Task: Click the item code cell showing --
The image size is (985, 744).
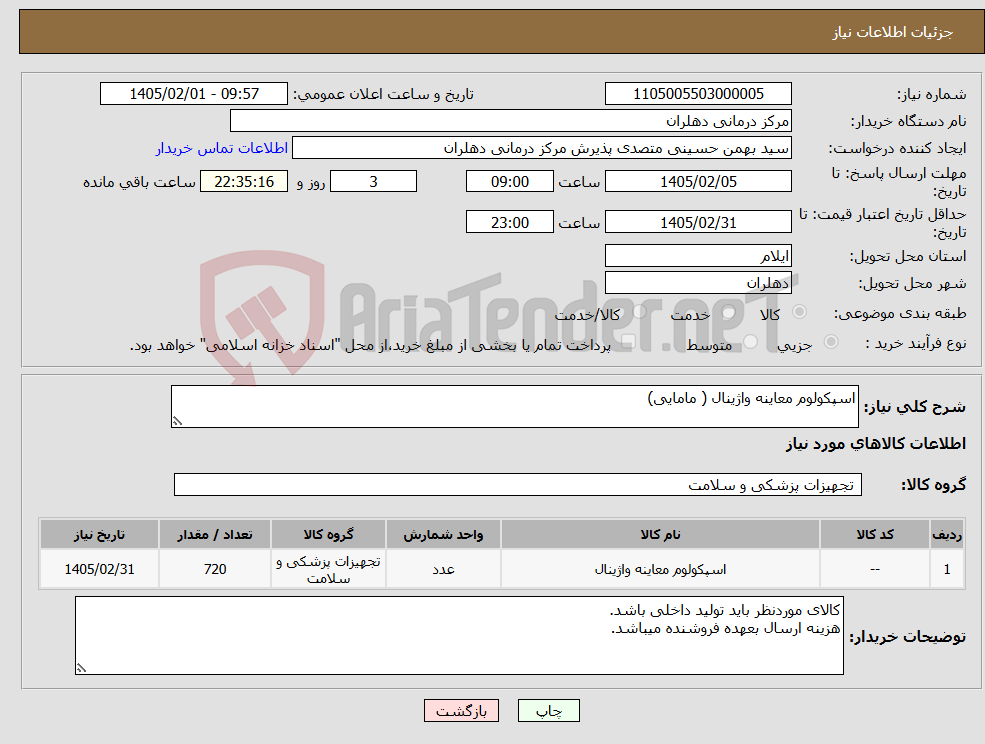Action: [874, 569]
